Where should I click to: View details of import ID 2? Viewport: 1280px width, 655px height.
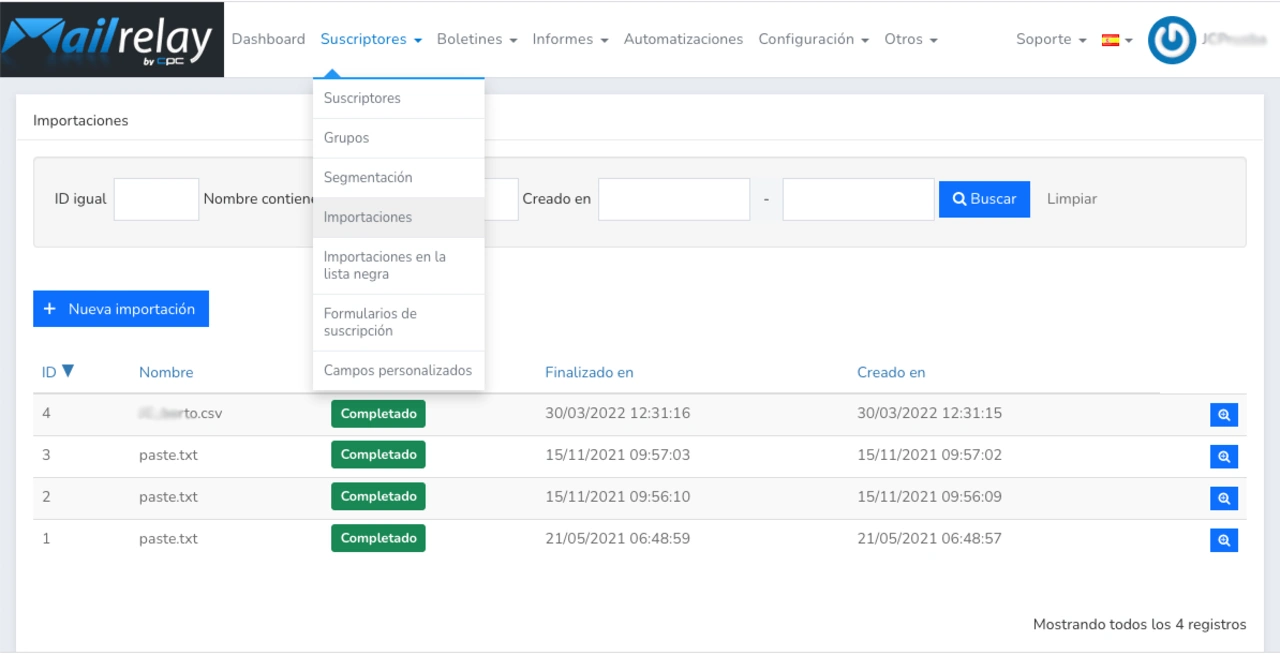click(x=1223, y=498)
